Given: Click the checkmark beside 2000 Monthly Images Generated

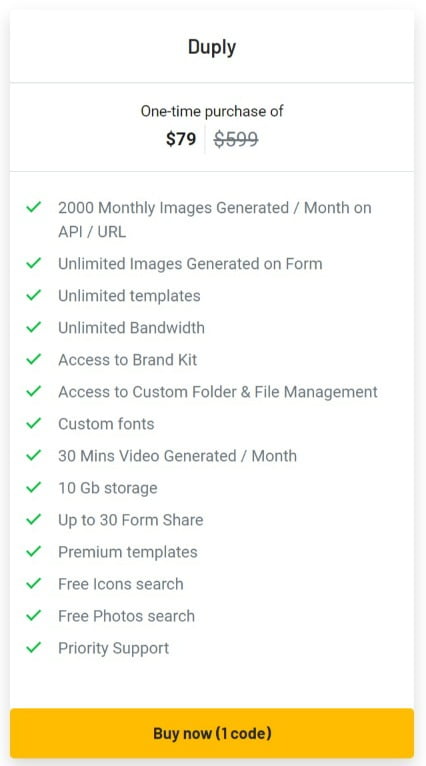Looking at the screenshot, I should [33, 207].
